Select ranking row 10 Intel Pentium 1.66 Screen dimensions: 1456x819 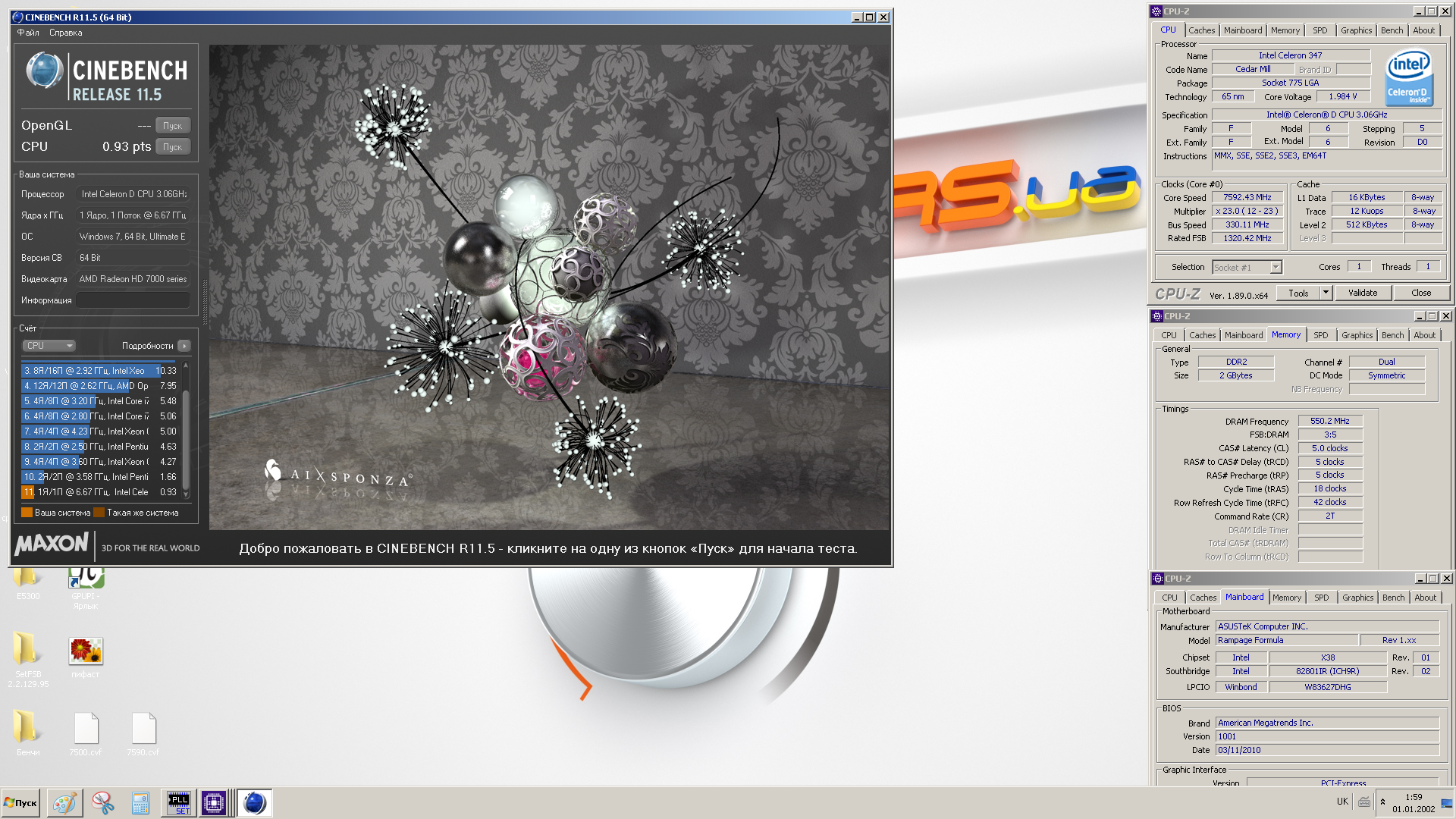coord(99,477)
